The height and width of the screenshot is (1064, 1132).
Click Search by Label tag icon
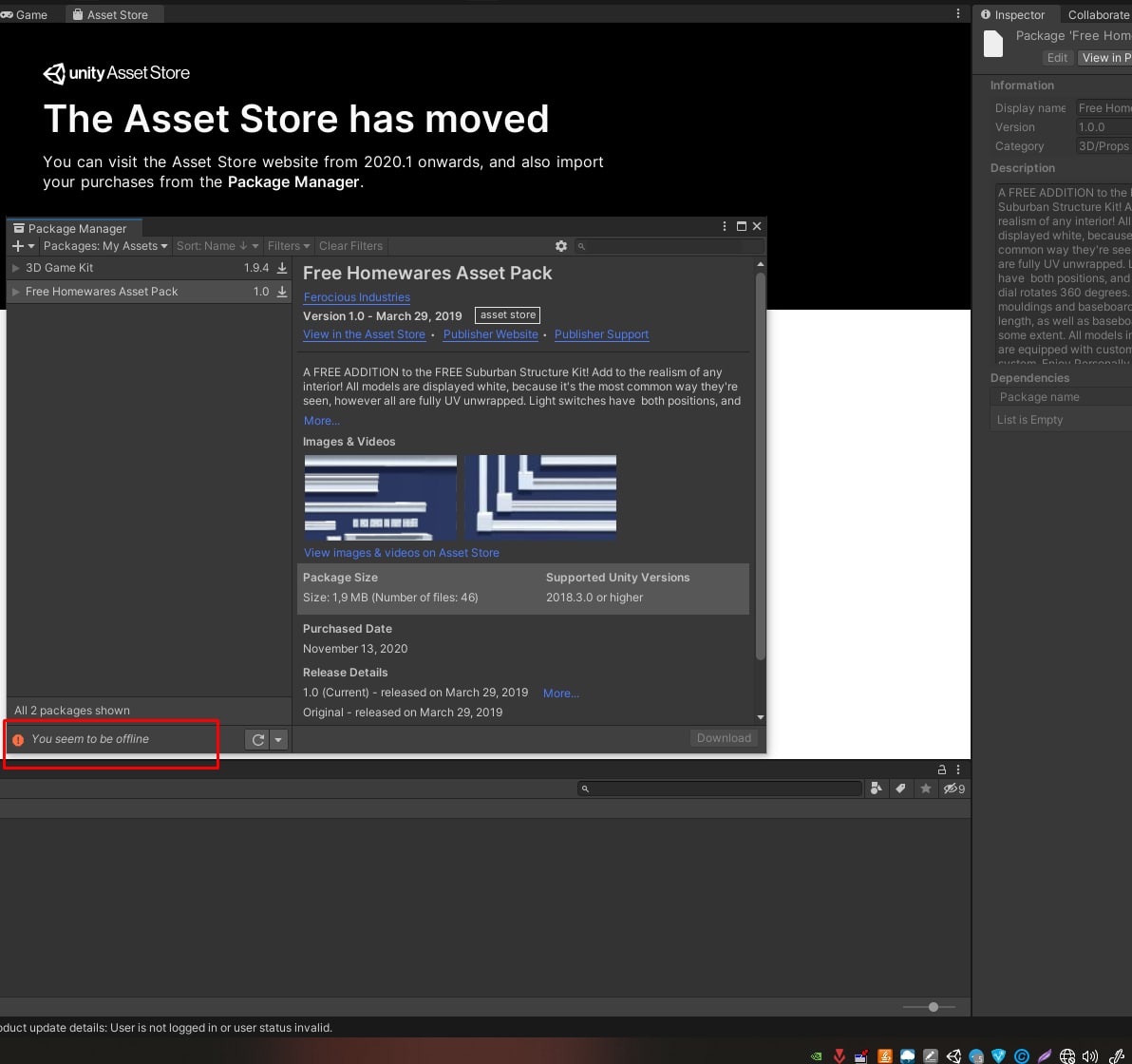pos(900,788)
